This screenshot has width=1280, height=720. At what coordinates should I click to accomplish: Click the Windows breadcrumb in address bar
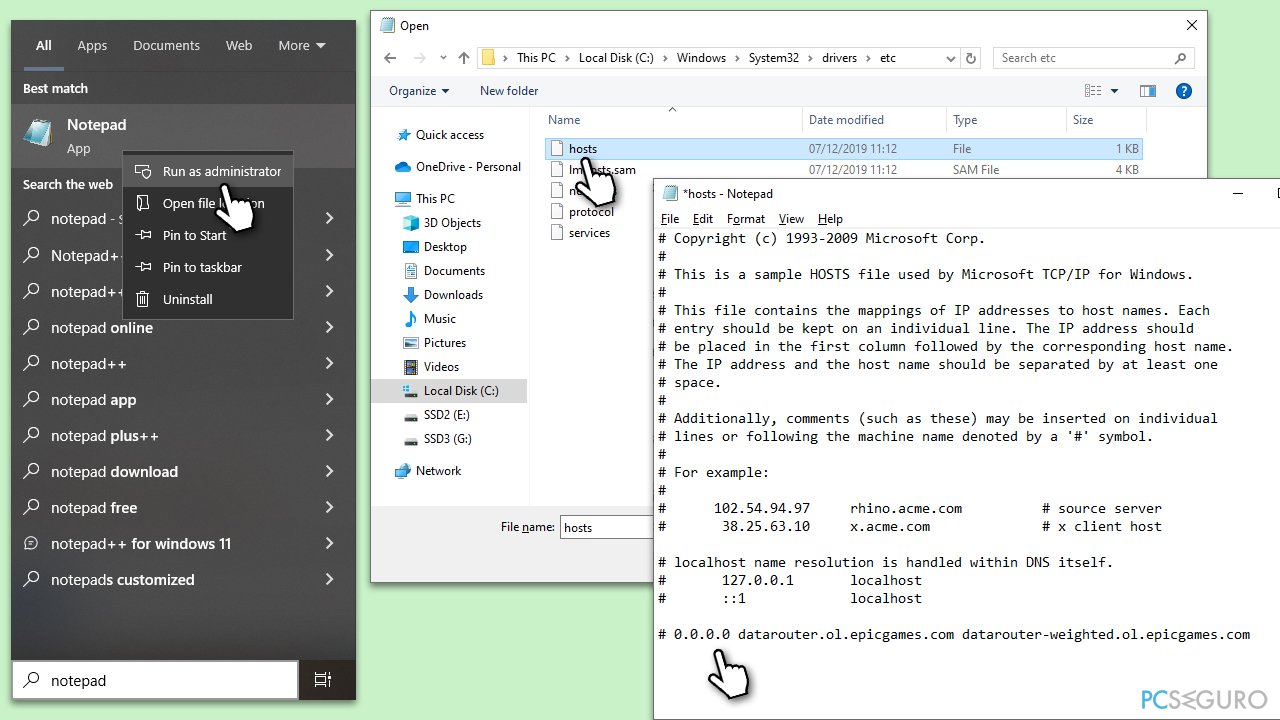click(x=701, y=58)
